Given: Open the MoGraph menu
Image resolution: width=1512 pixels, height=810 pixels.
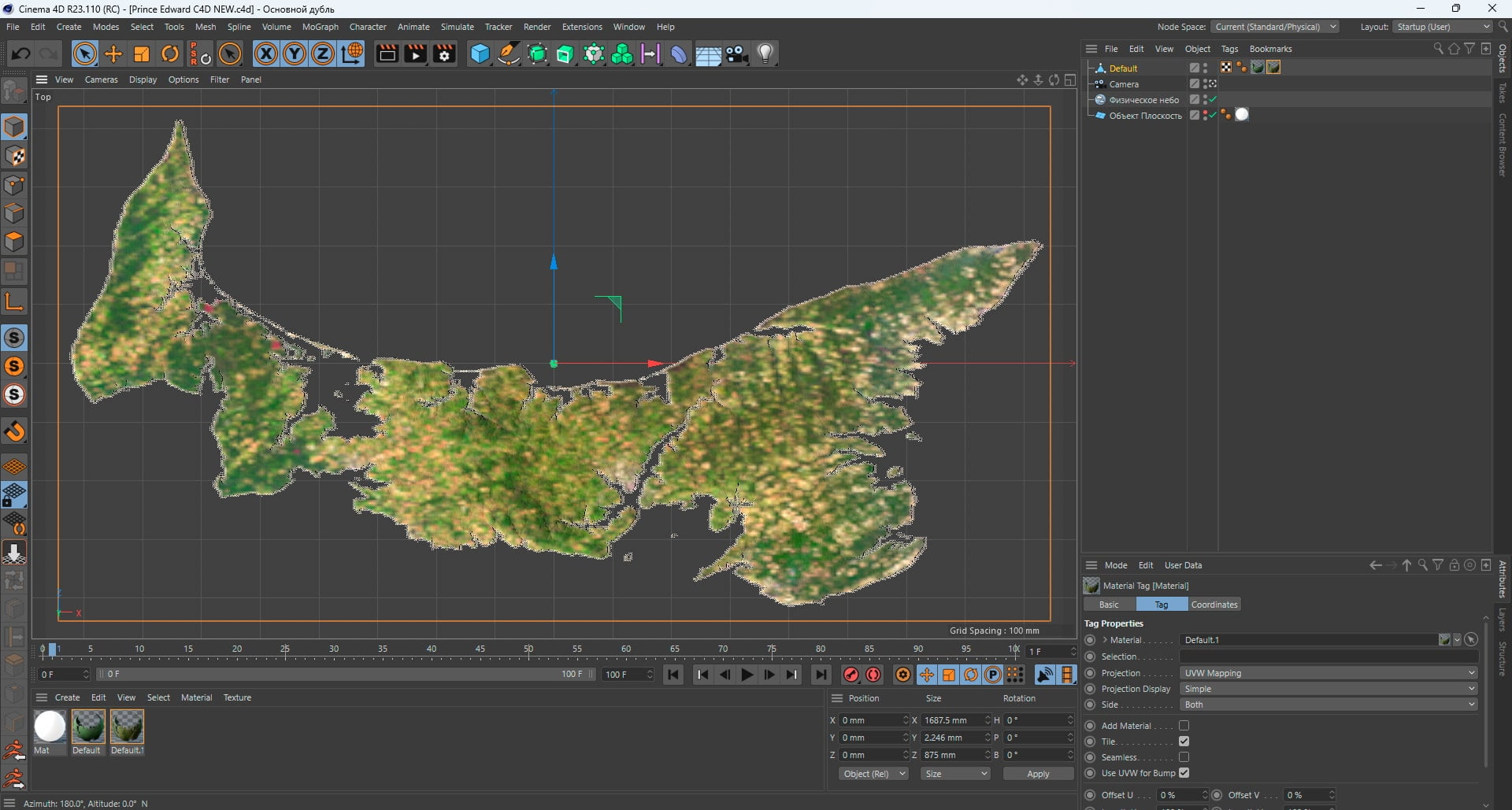Looking at the screenshot, I should (320, 27).
